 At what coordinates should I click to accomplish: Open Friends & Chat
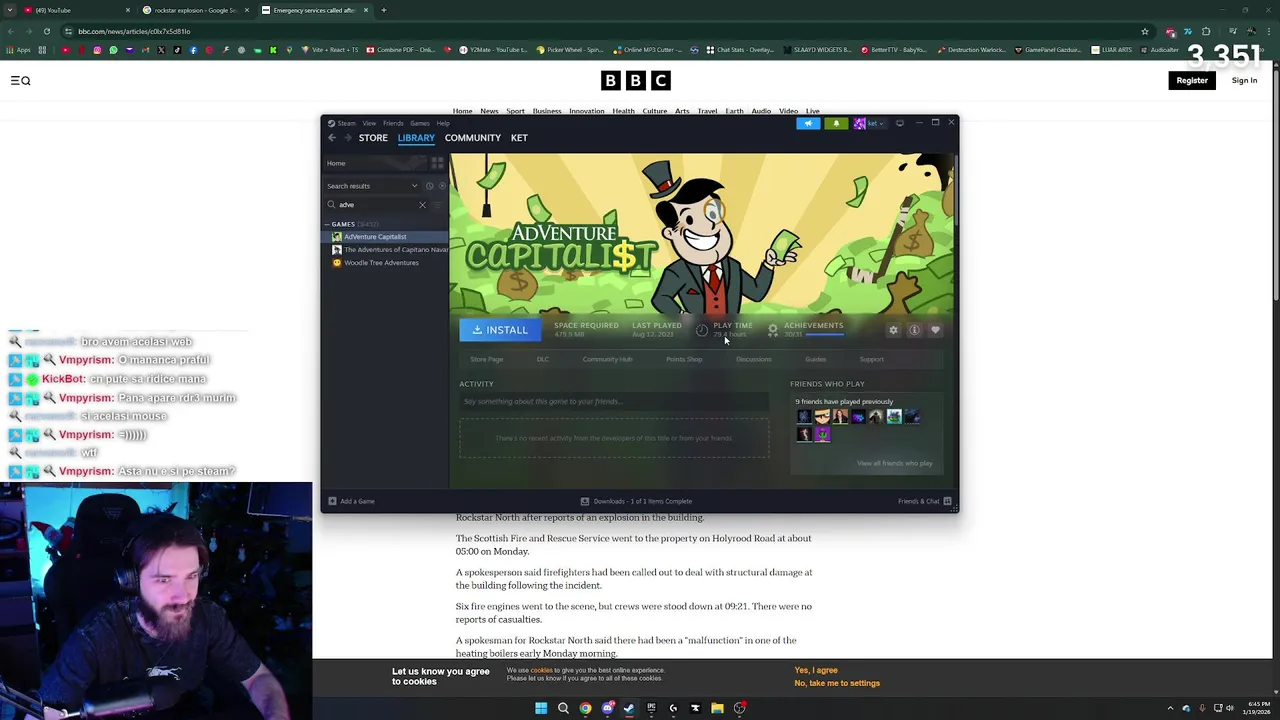pyautogui.click(x=924, y=501)
